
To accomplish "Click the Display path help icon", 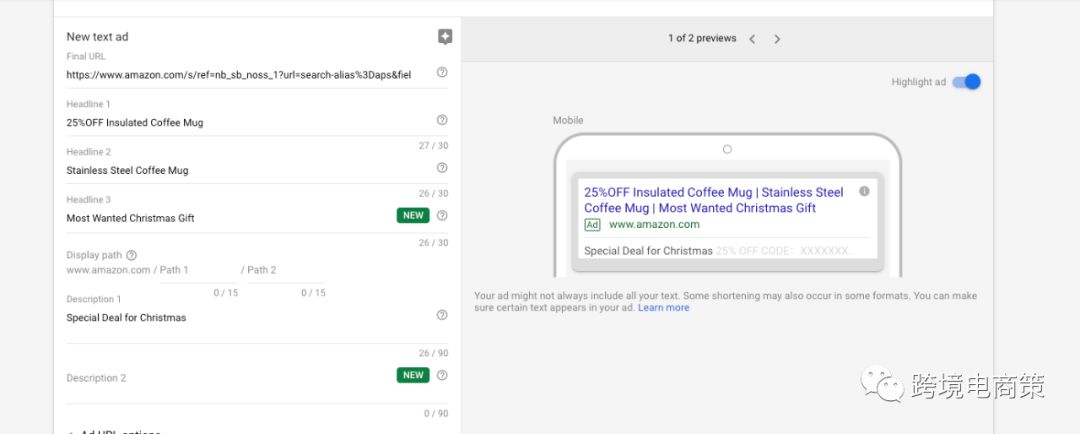I will tap(132, 255).
